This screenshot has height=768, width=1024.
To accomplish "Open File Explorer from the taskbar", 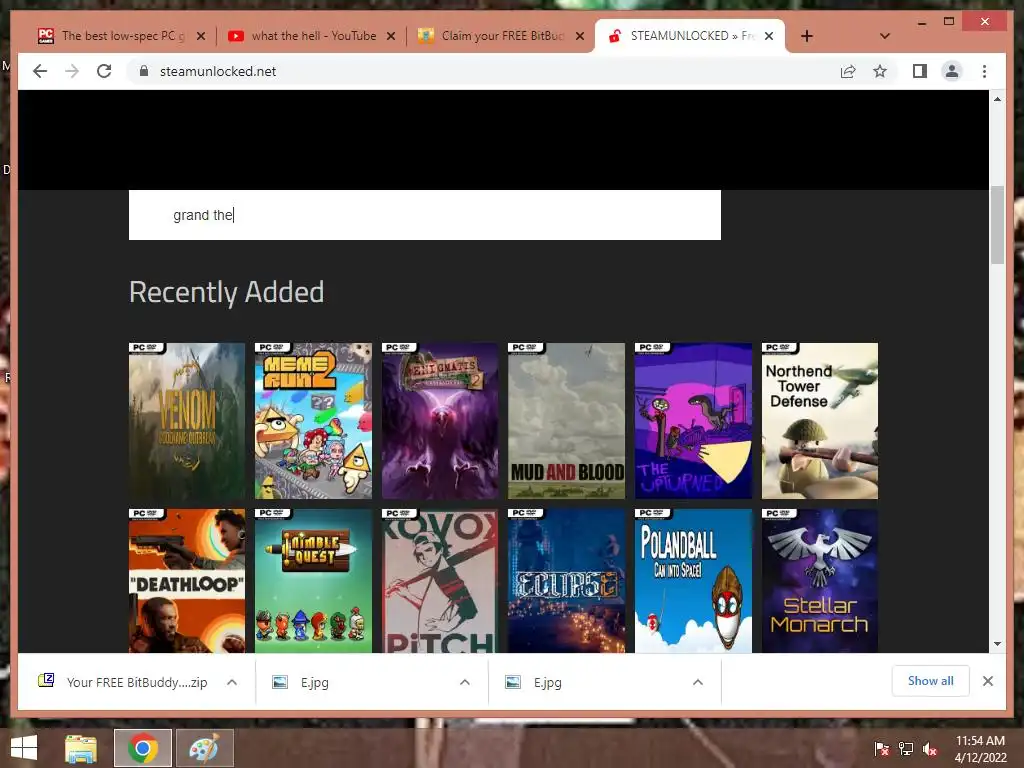I will coord(81,748).
